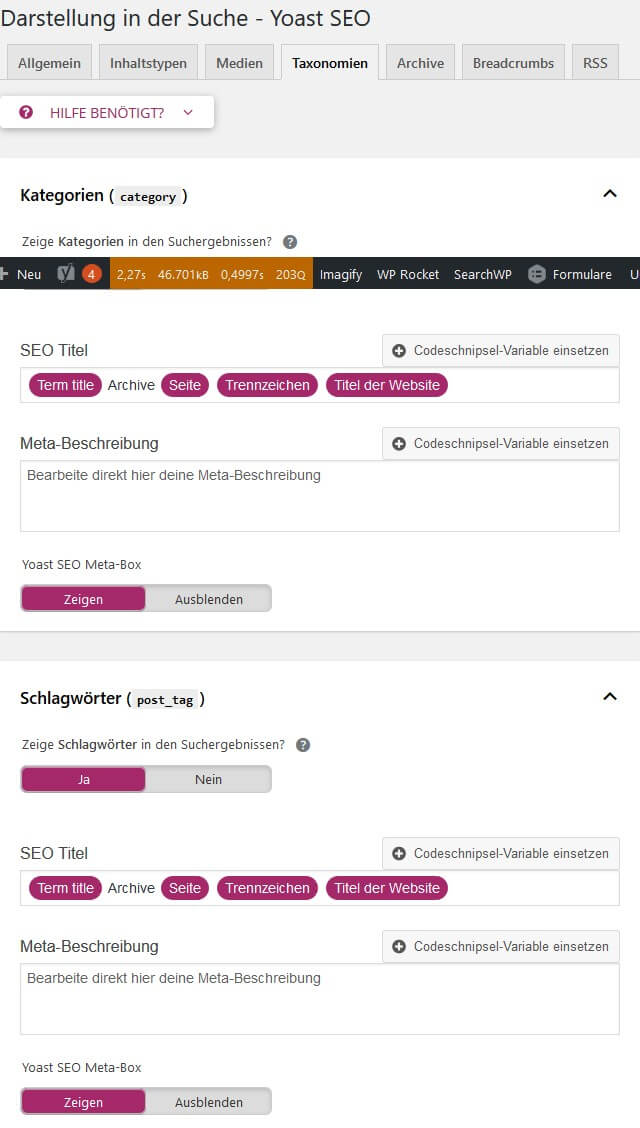Viewport: 640px width, 1128px height.
Task: Open the Allgemein tab
Action: (x=49, y=63)
